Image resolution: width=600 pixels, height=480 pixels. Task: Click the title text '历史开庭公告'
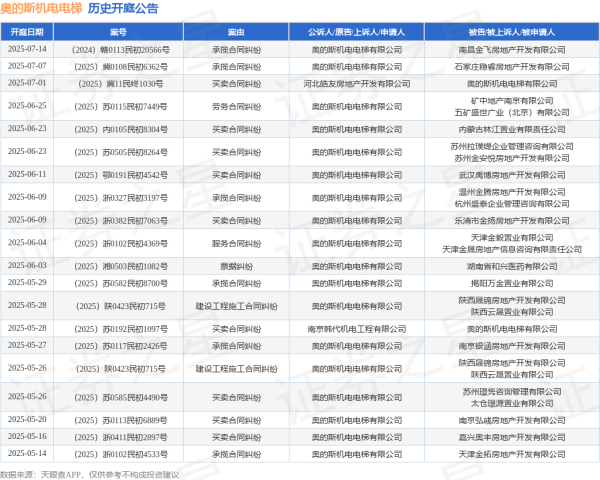click(x=123, y=8)
